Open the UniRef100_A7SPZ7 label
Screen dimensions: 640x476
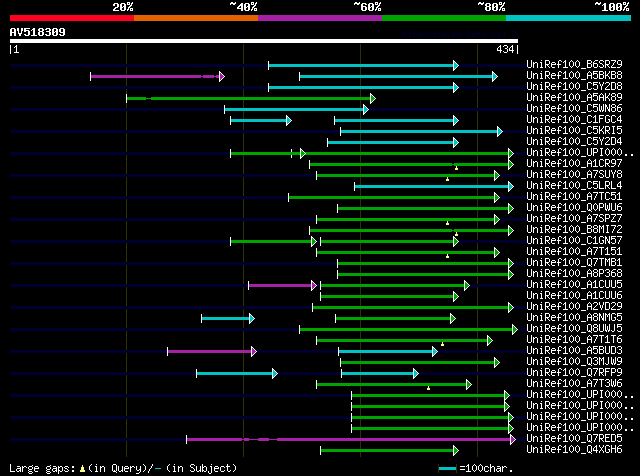(x=574, y=218)
